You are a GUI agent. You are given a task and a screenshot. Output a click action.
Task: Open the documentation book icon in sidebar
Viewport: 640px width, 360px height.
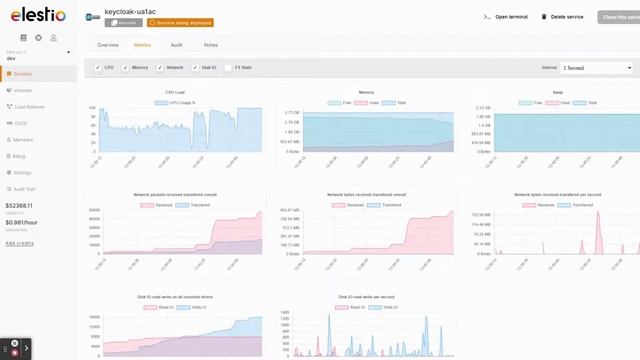23,38
